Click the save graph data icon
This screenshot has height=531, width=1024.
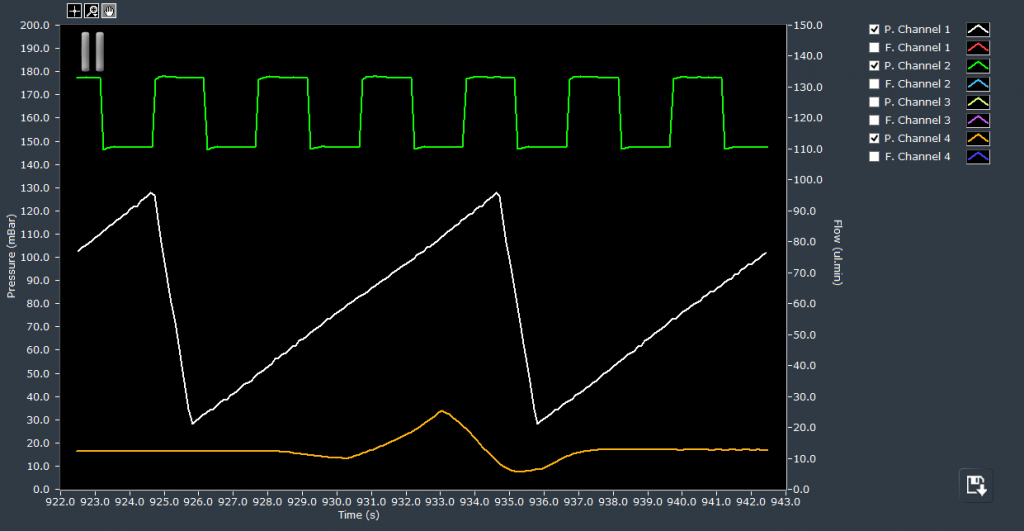(x=975, y=484)
